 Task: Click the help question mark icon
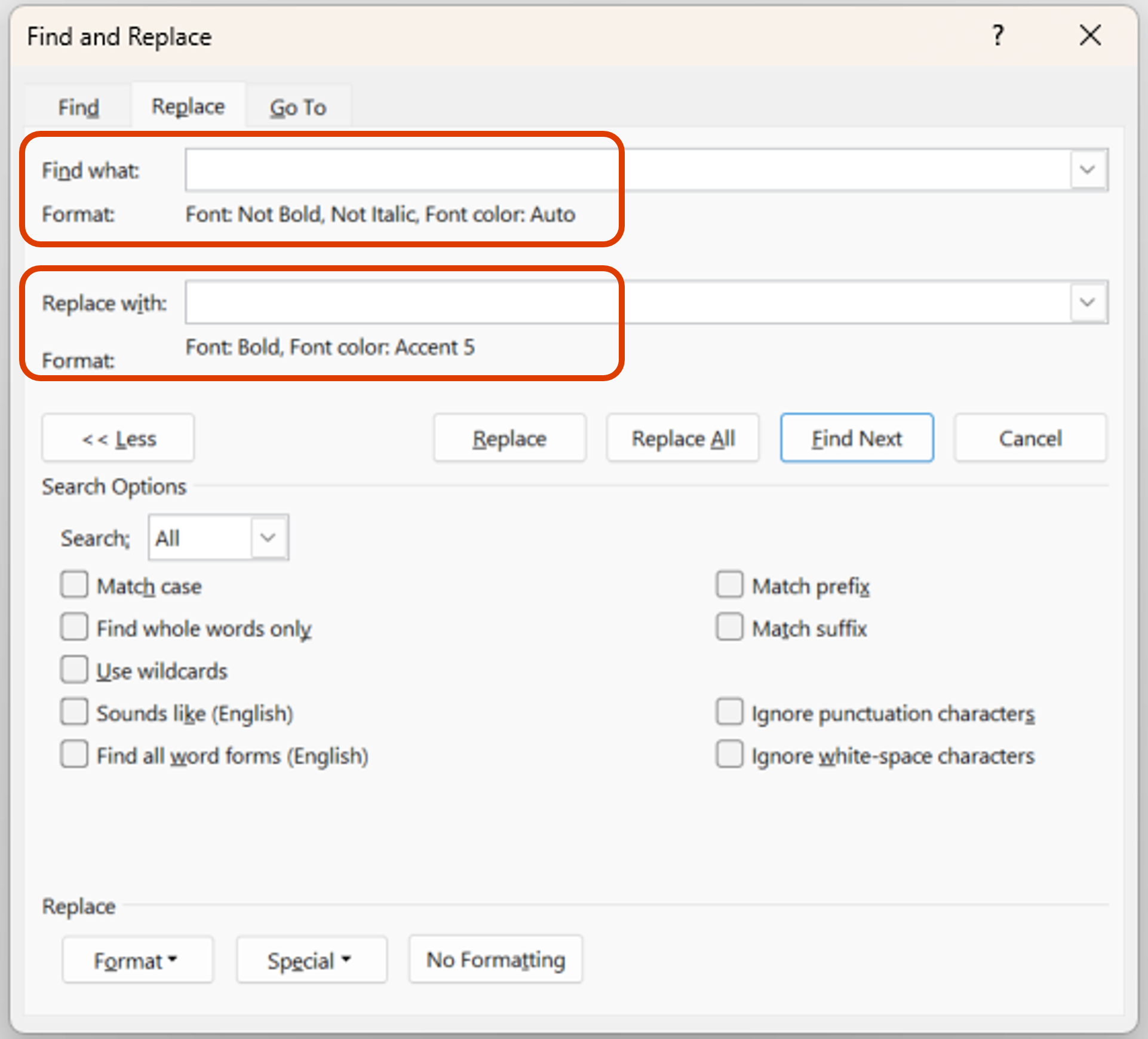tap(997, 36)
